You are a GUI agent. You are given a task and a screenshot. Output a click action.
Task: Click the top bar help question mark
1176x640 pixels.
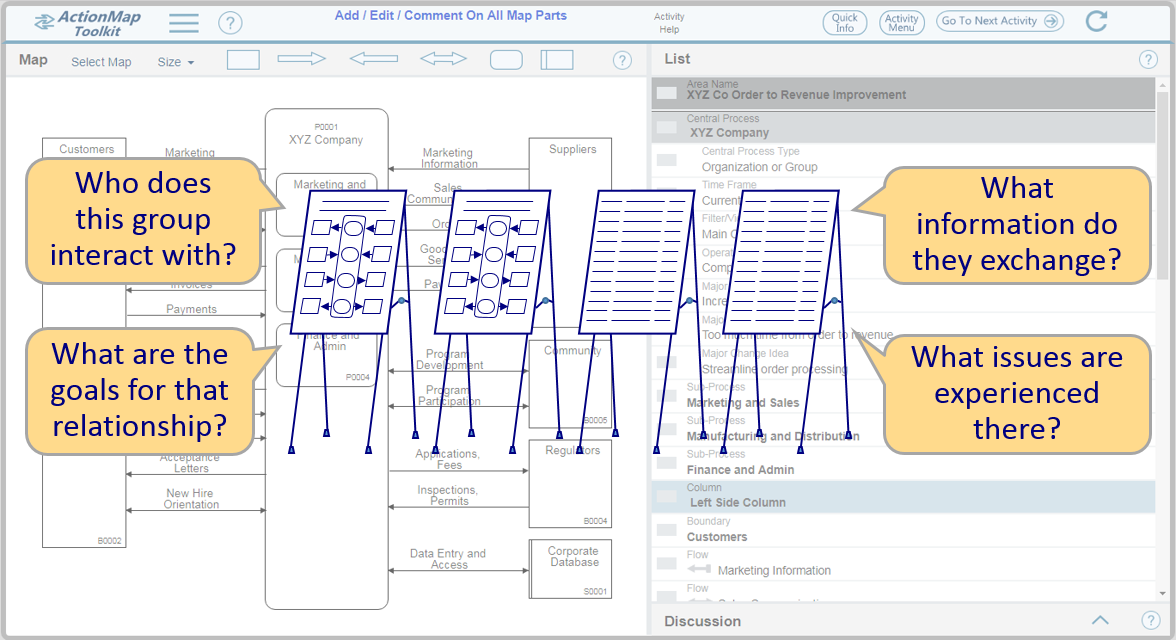pyautogui.click(x=230, y=23)
